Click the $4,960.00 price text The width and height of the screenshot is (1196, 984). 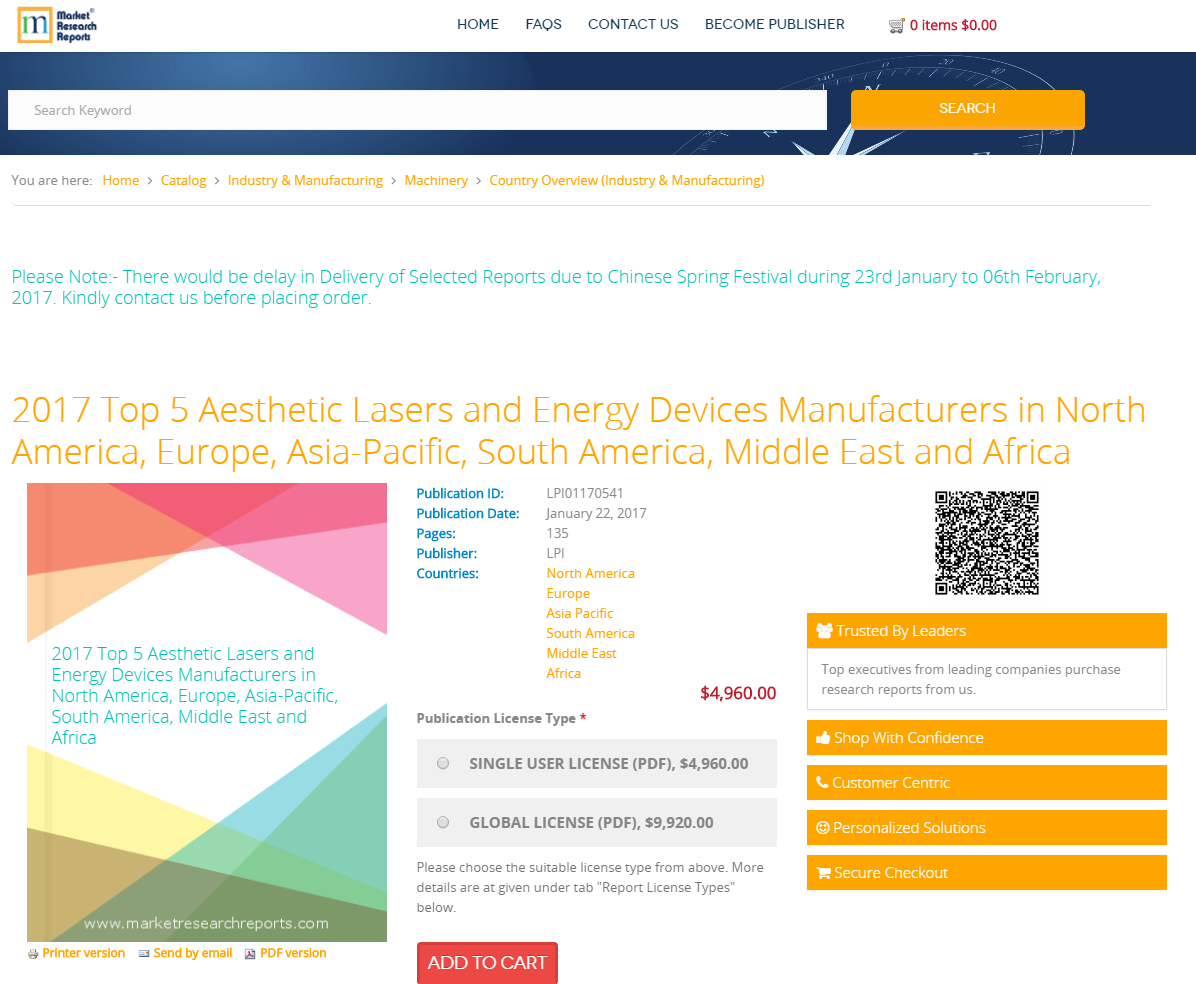(x=738, y=693)
